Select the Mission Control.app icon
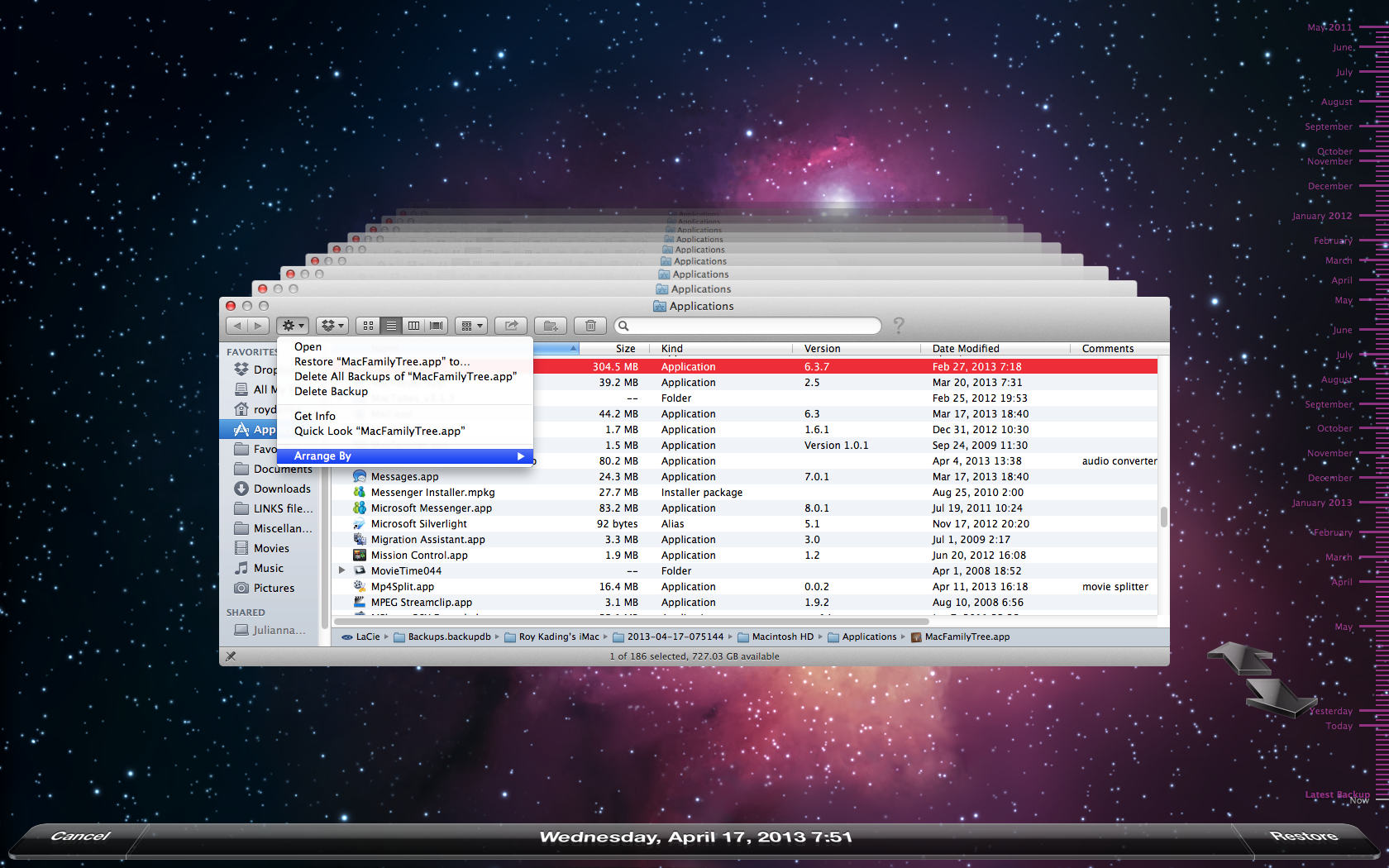 [360, 556]
